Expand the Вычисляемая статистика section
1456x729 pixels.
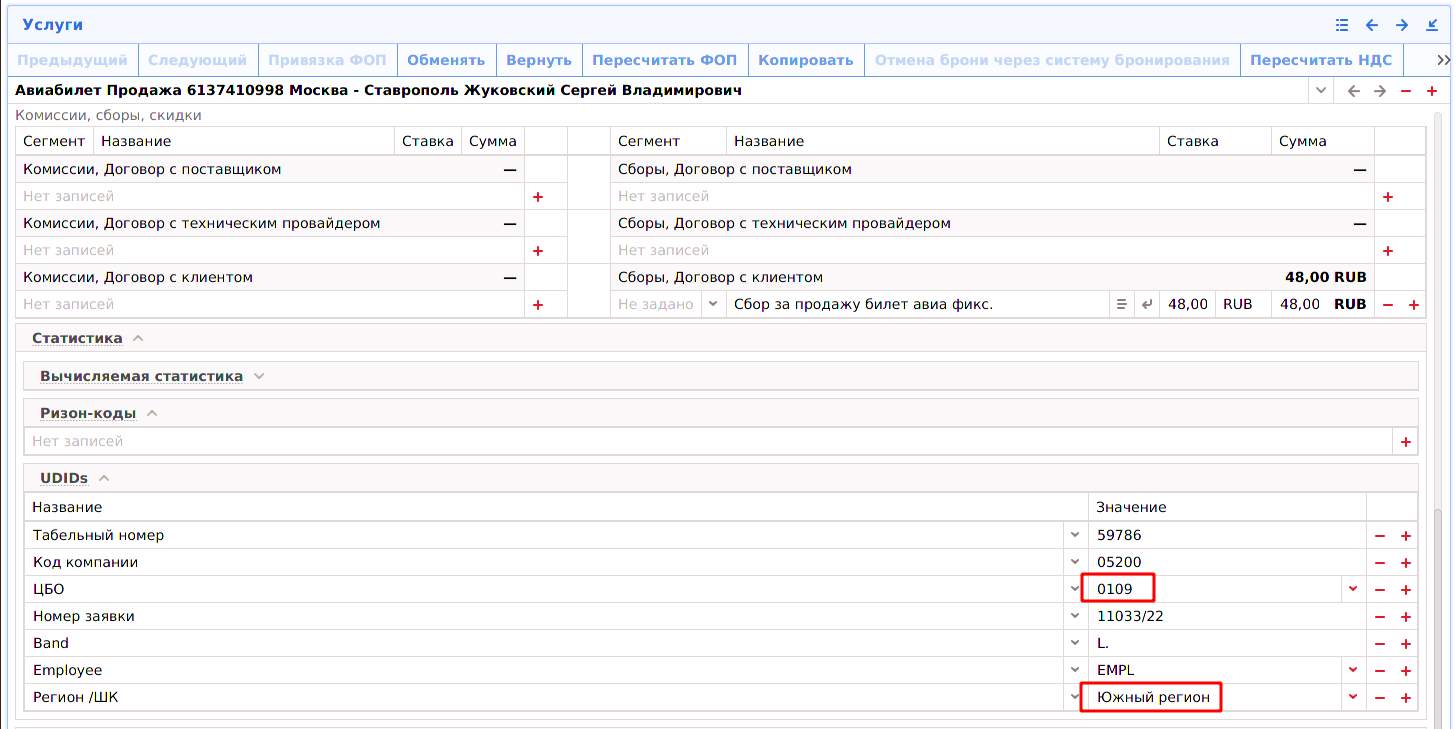click(259, 377)
